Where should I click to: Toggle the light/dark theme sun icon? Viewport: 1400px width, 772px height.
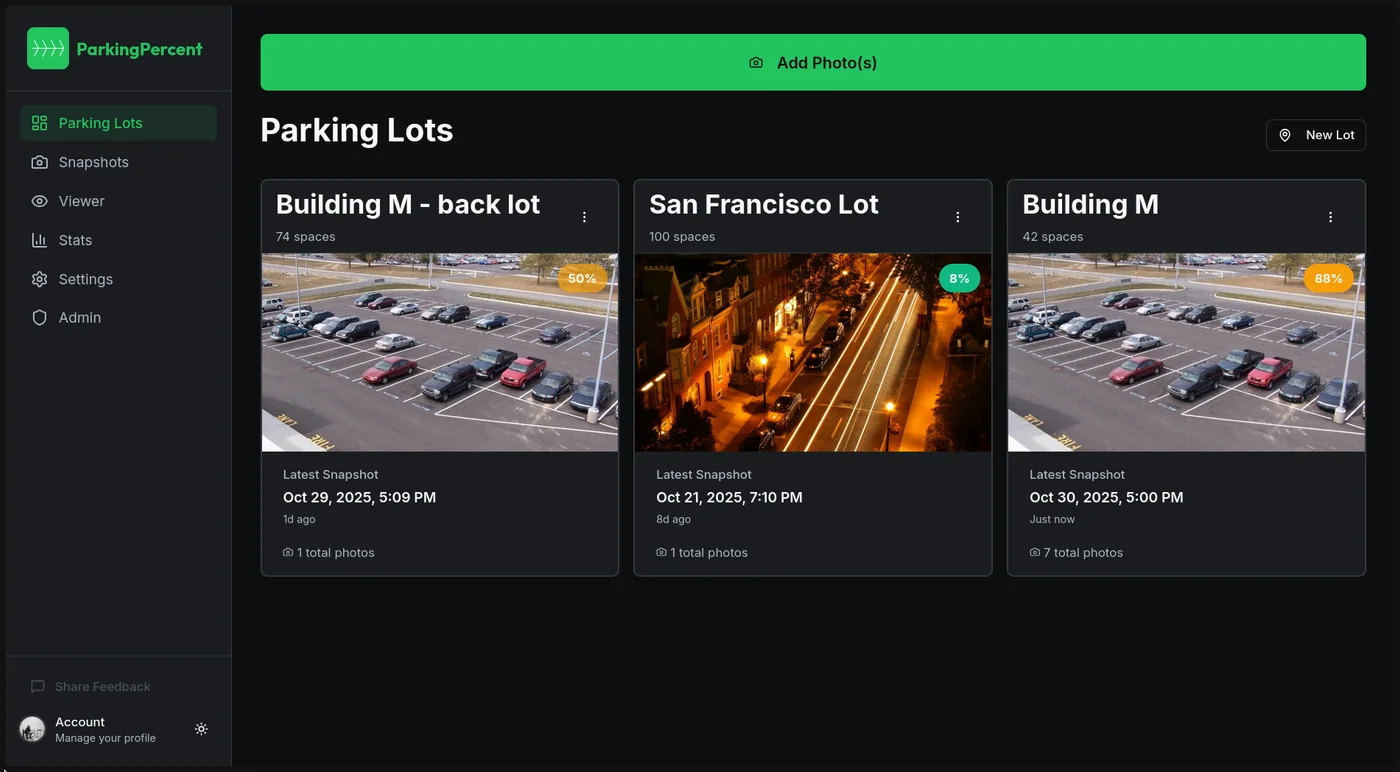201,729
